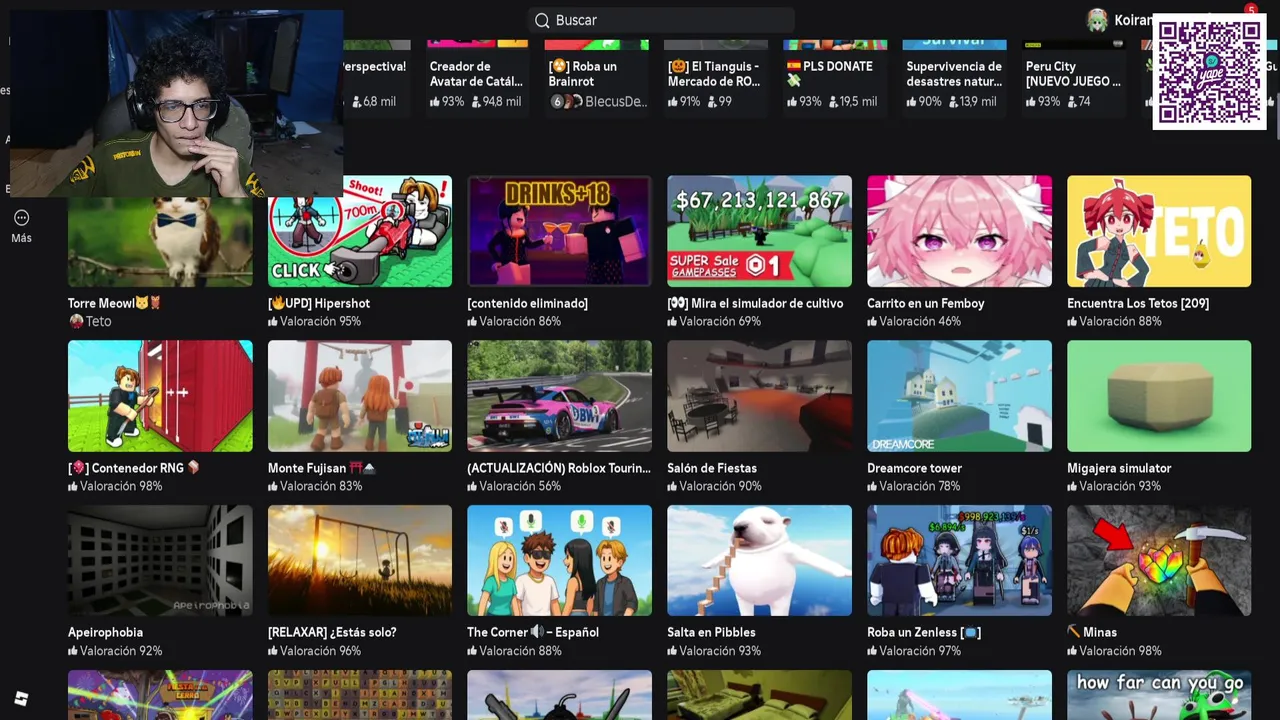The image size is (1280, 720).
Task: Click the Buscar search field
Action: click(661, 20)
